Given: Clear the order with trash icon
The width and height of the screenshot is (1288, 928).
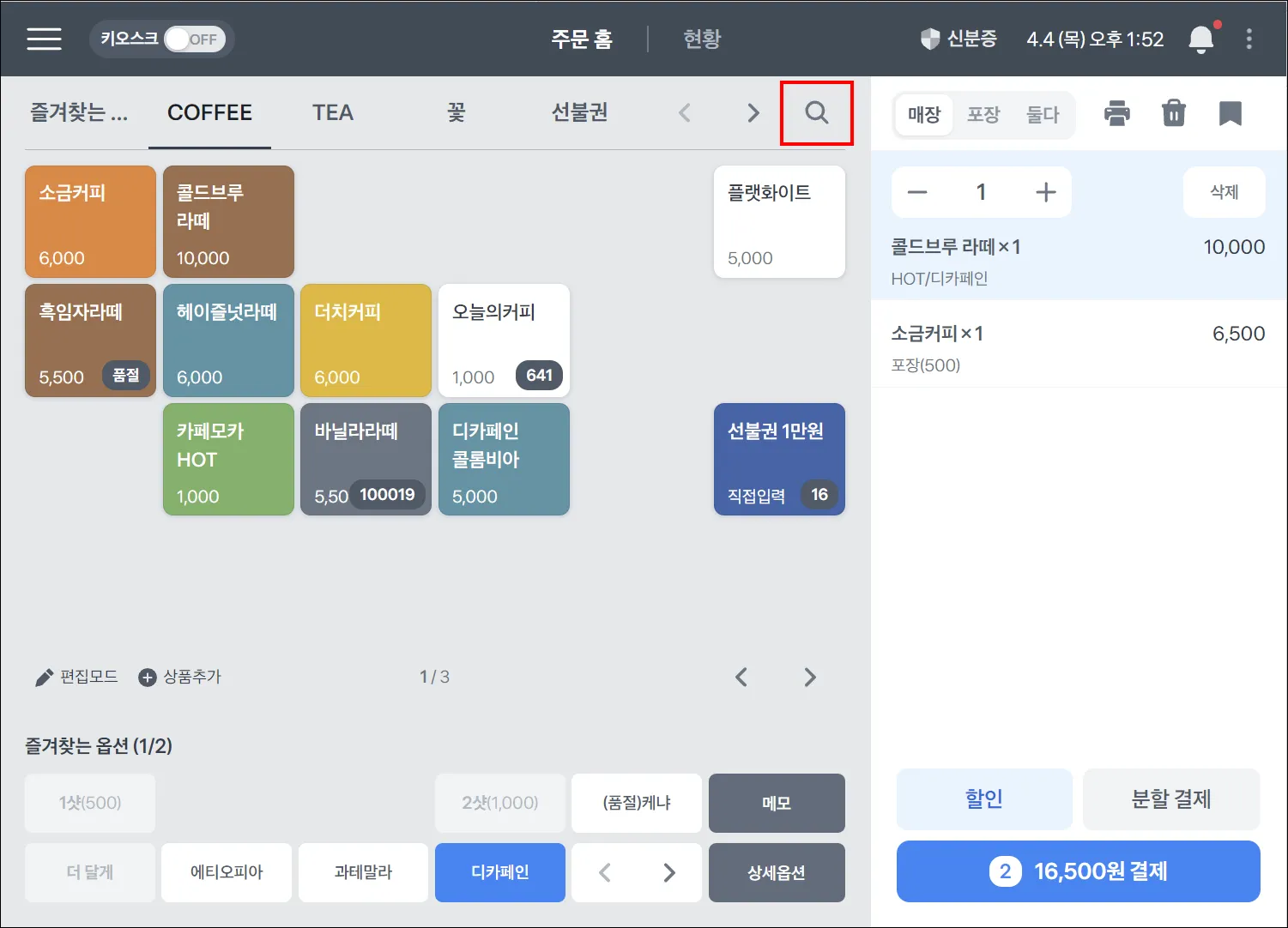Looking at the screenshot, I should (x=1173, y=113).
